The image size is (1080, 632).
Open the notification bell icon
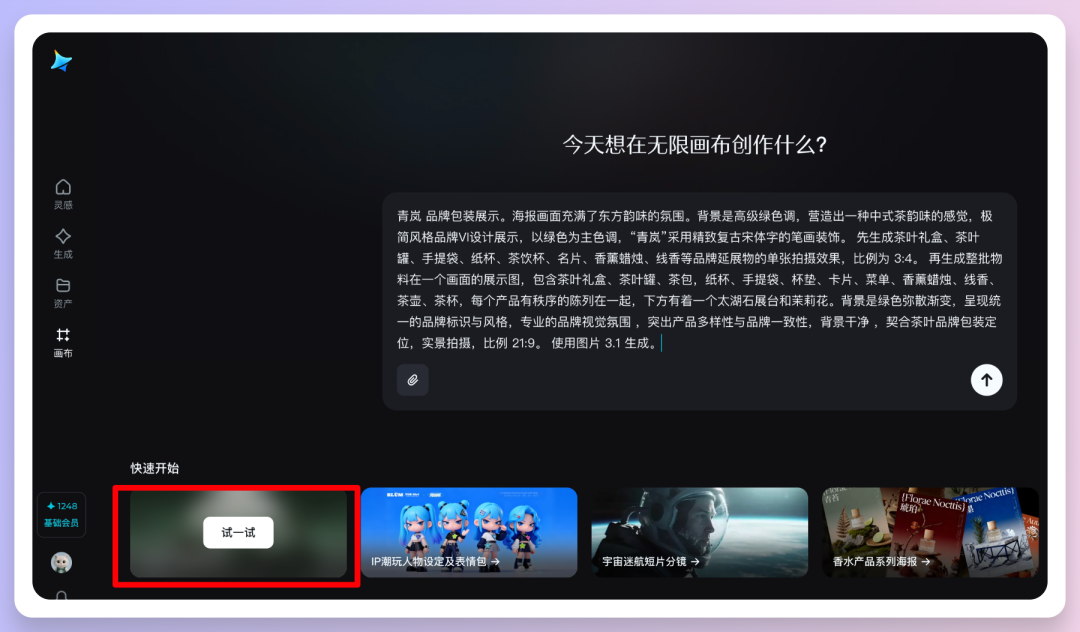pos(61,595)
